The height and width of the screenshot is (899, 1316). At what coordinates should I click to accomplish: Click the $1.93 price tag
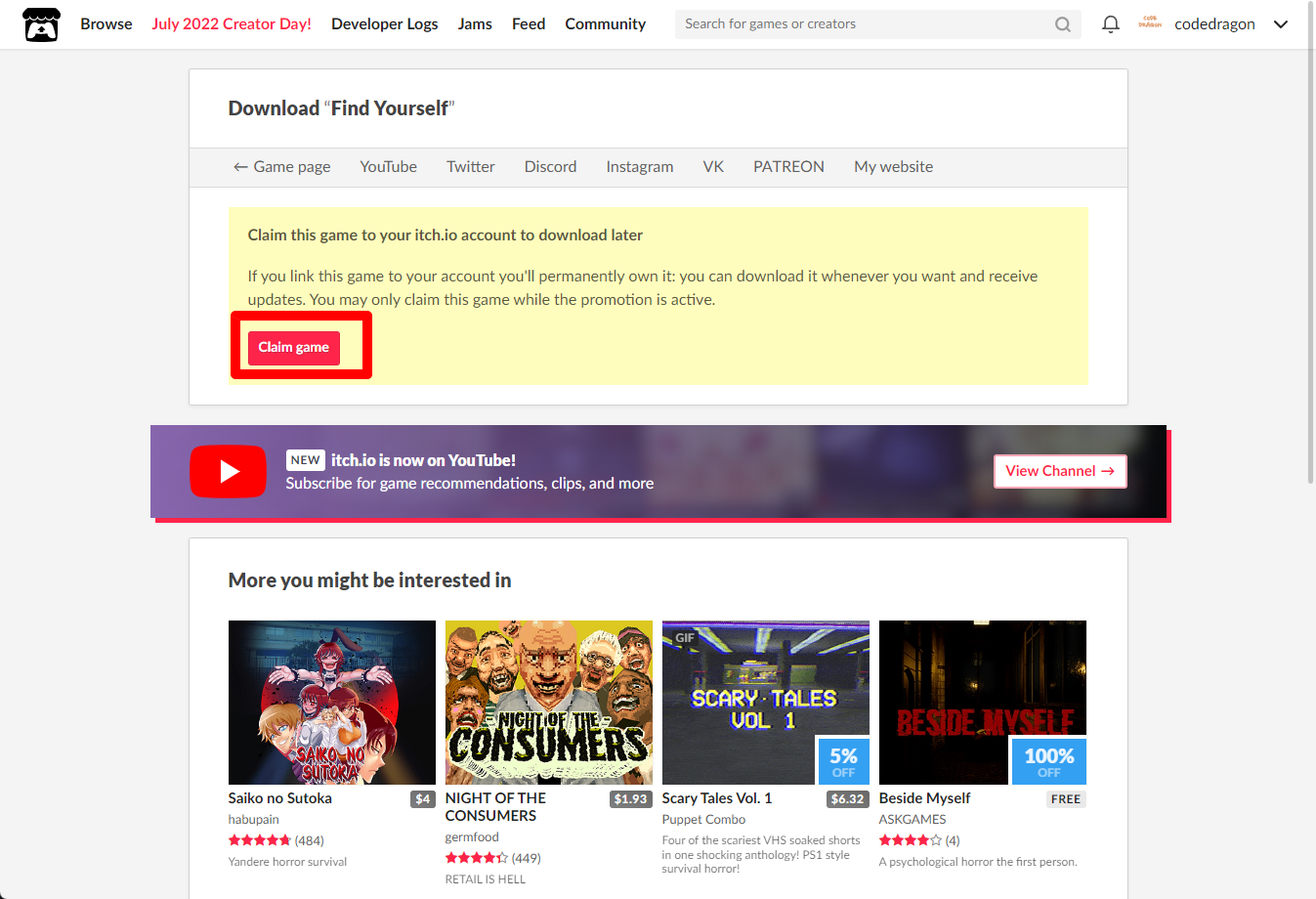631,799
